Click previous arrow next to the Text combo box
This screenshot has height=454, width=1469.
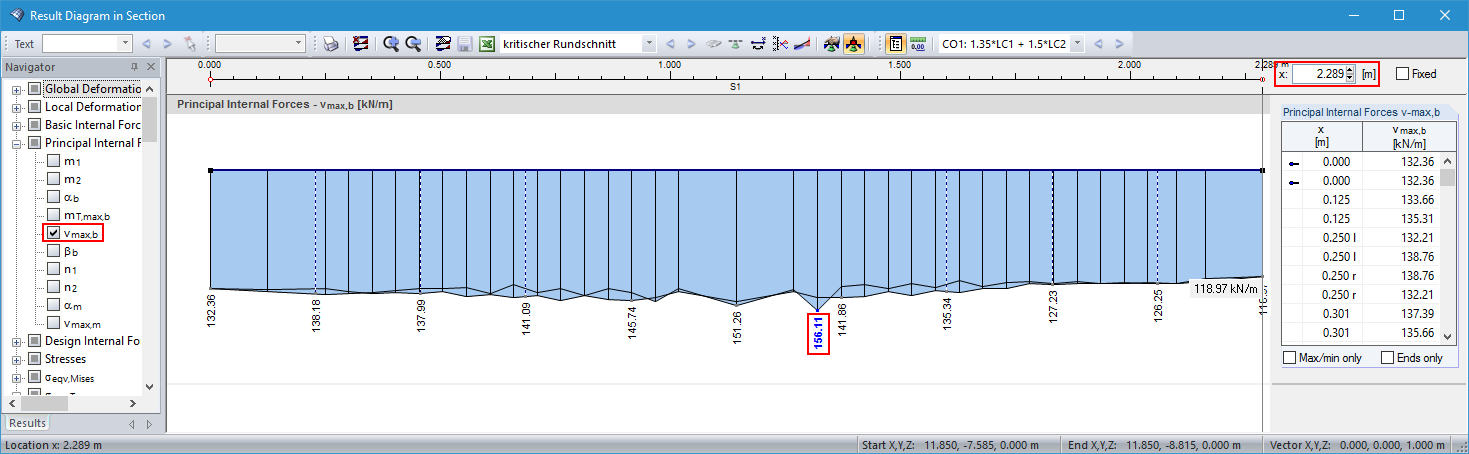coord(147,44)
